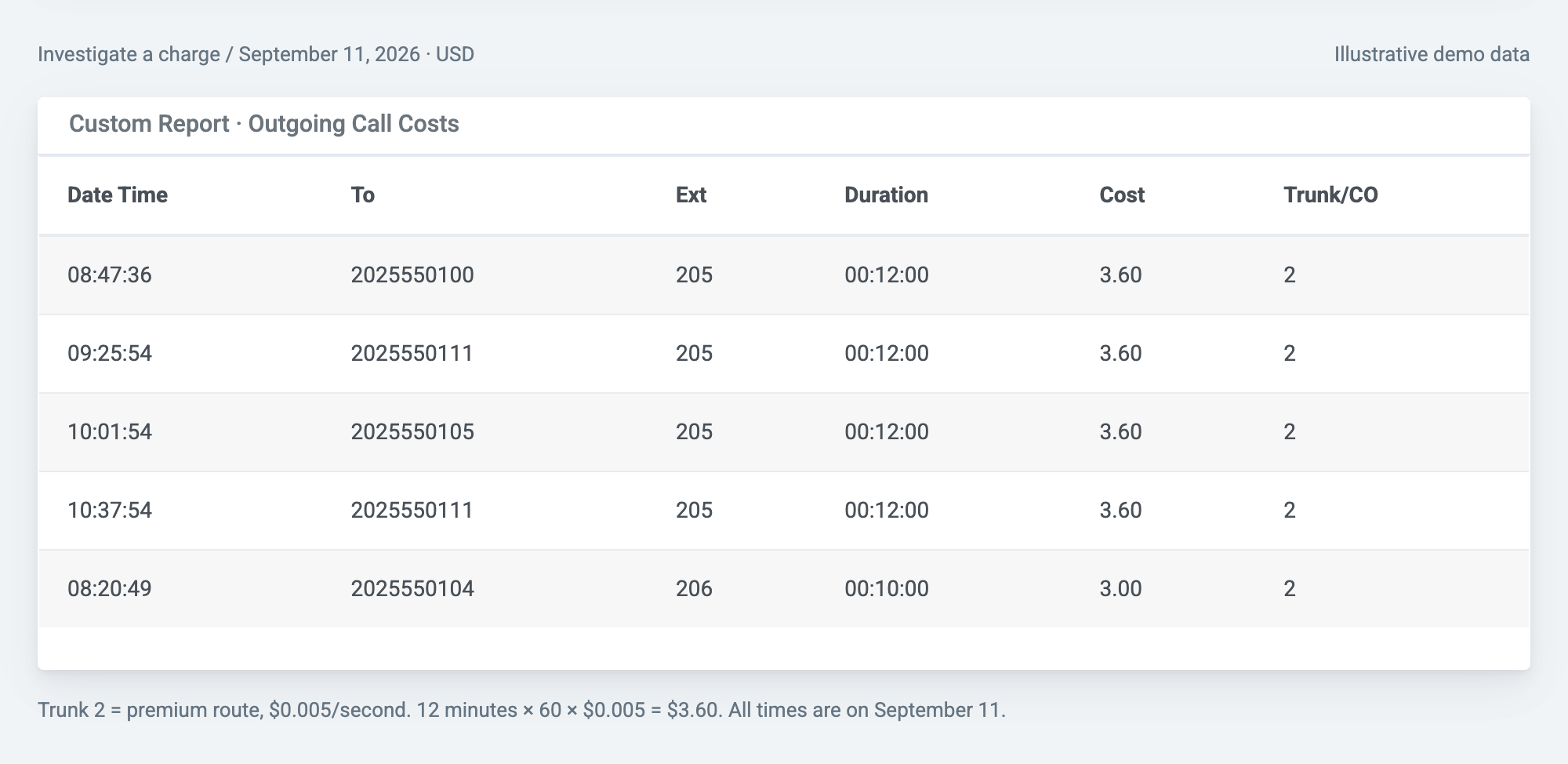Open the number 2025550104
This screenshot has height=764, width=1568.
tap(412, 589)
